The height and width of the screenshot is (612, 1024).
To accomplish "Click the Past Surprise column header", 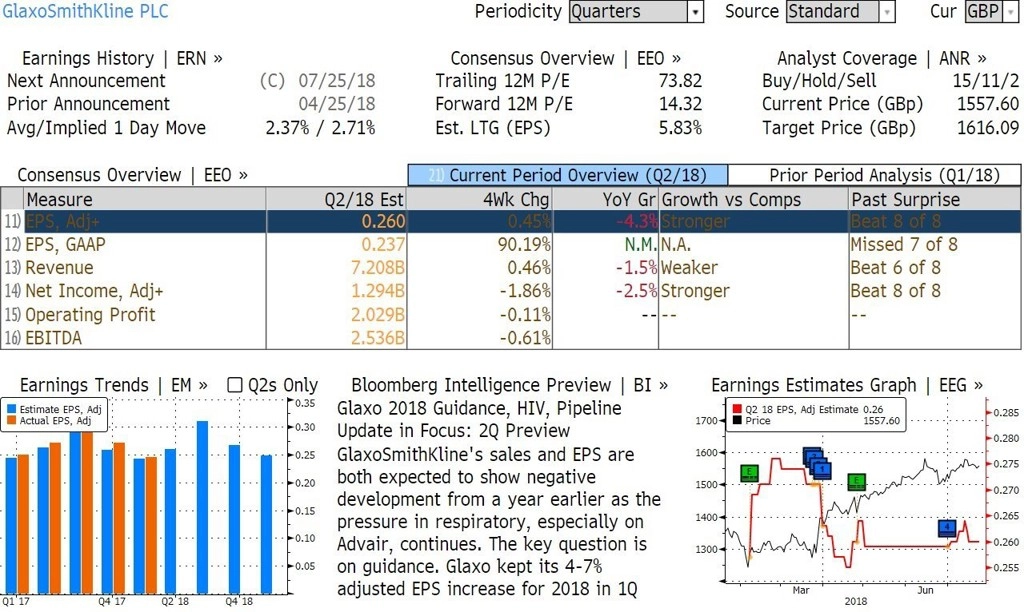I will coord(935,199).
